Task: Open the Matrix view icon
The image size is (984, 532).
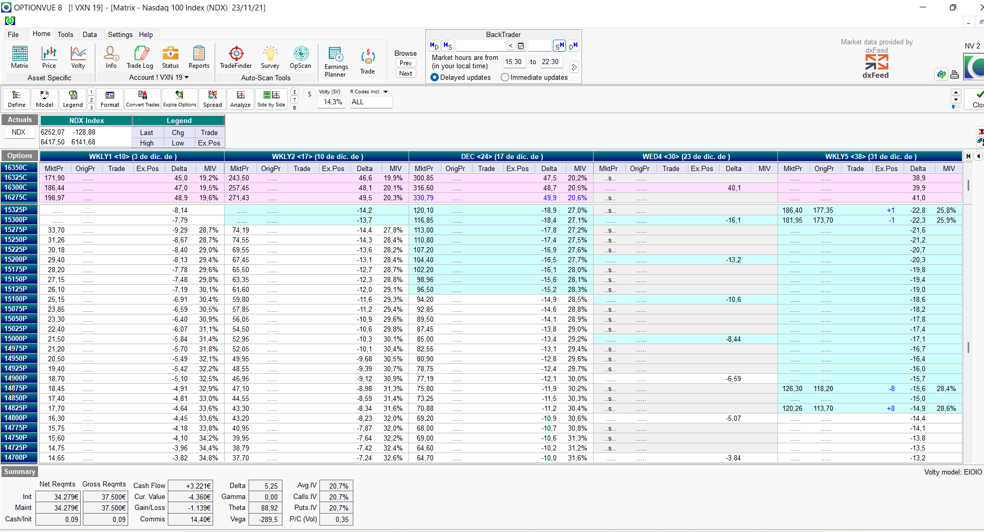Action: point(19,57)
